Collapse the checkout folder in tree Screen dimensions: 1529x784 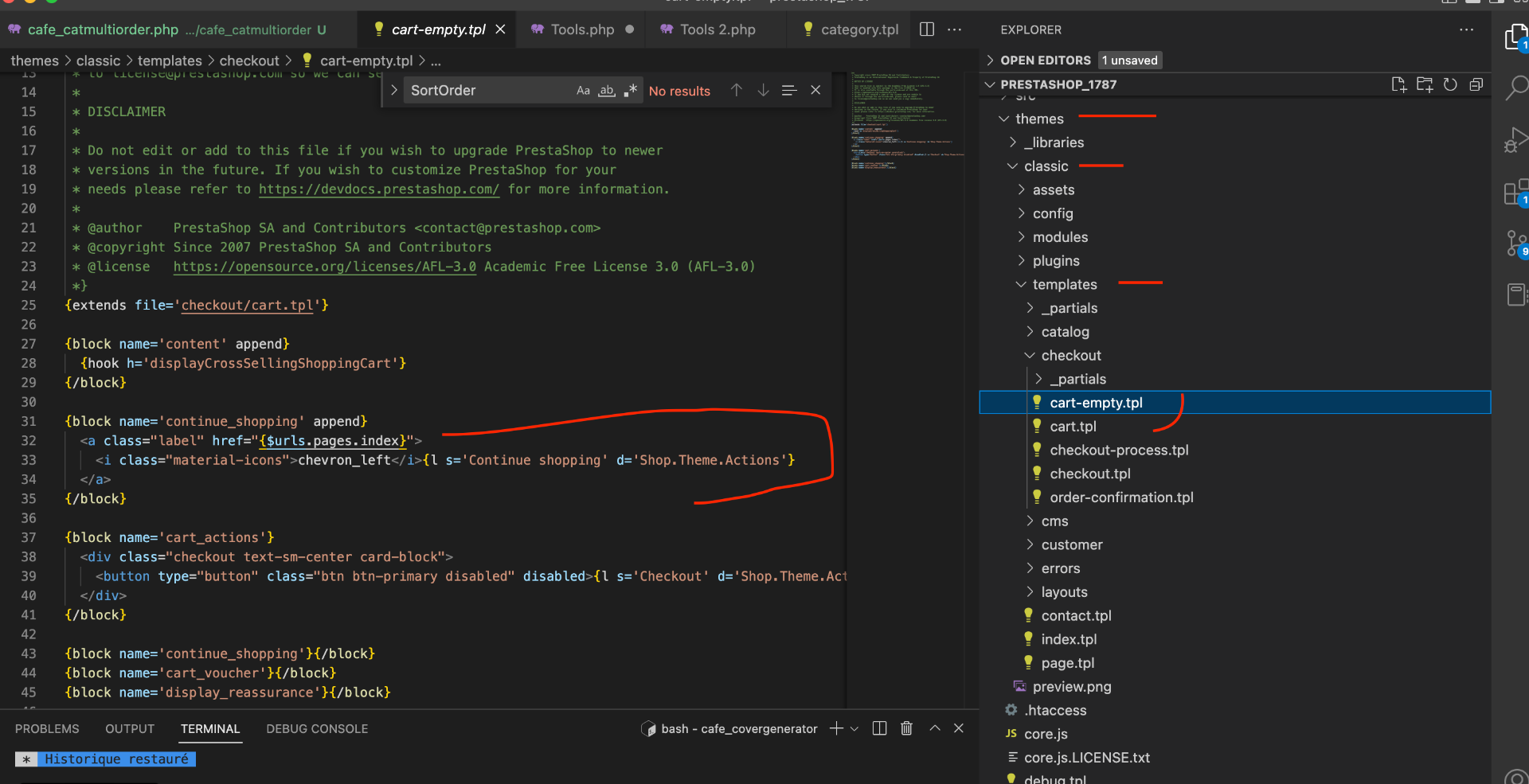pyautogui.click(x=1070, y=356)
